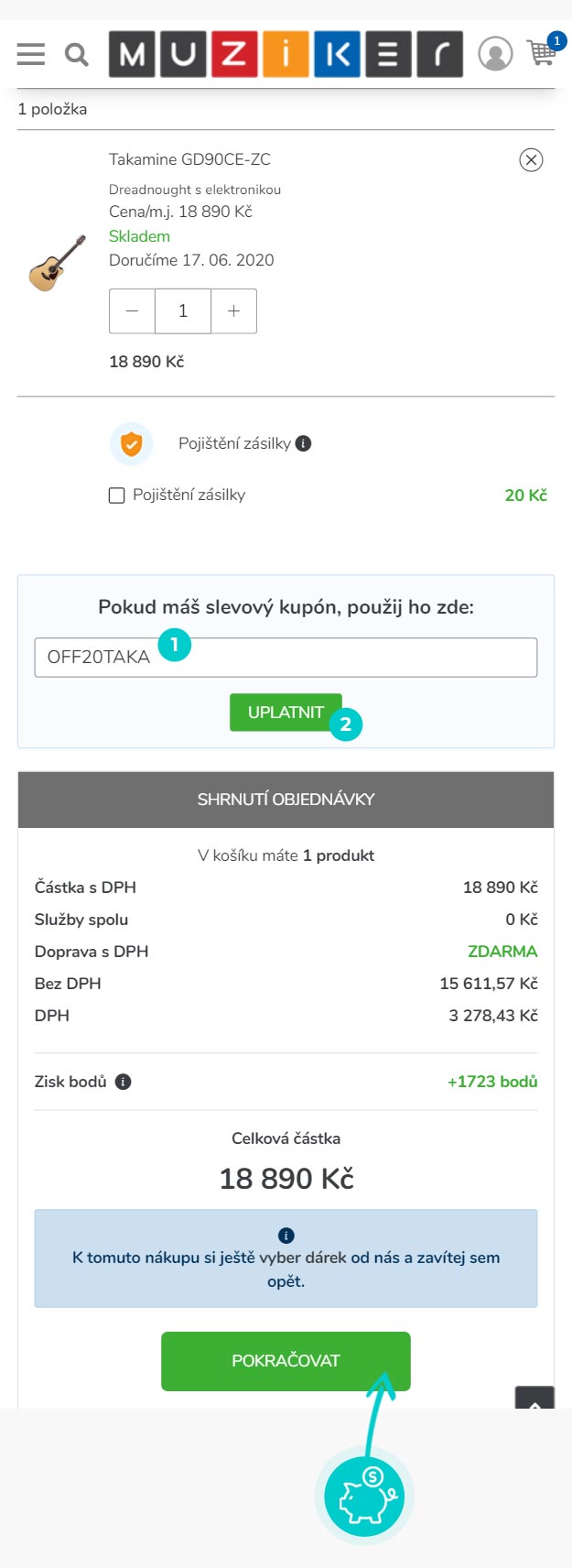572x1568 pixels.
Task: Open the Takamine GD90CE-ZC product link
Action: pos(189,159)
